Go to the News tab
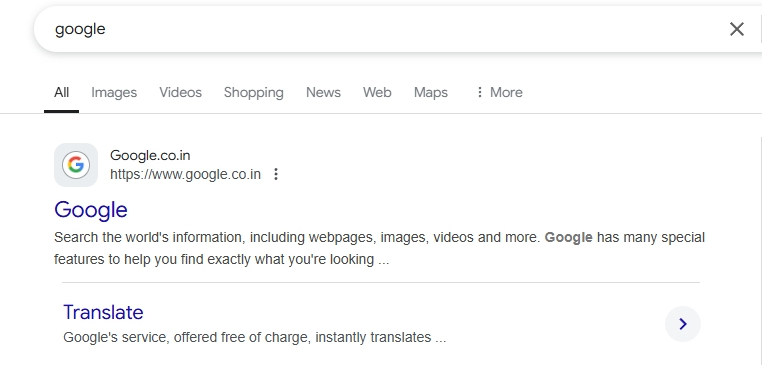Viewport: 762px width, 365px height. point(323,92)
